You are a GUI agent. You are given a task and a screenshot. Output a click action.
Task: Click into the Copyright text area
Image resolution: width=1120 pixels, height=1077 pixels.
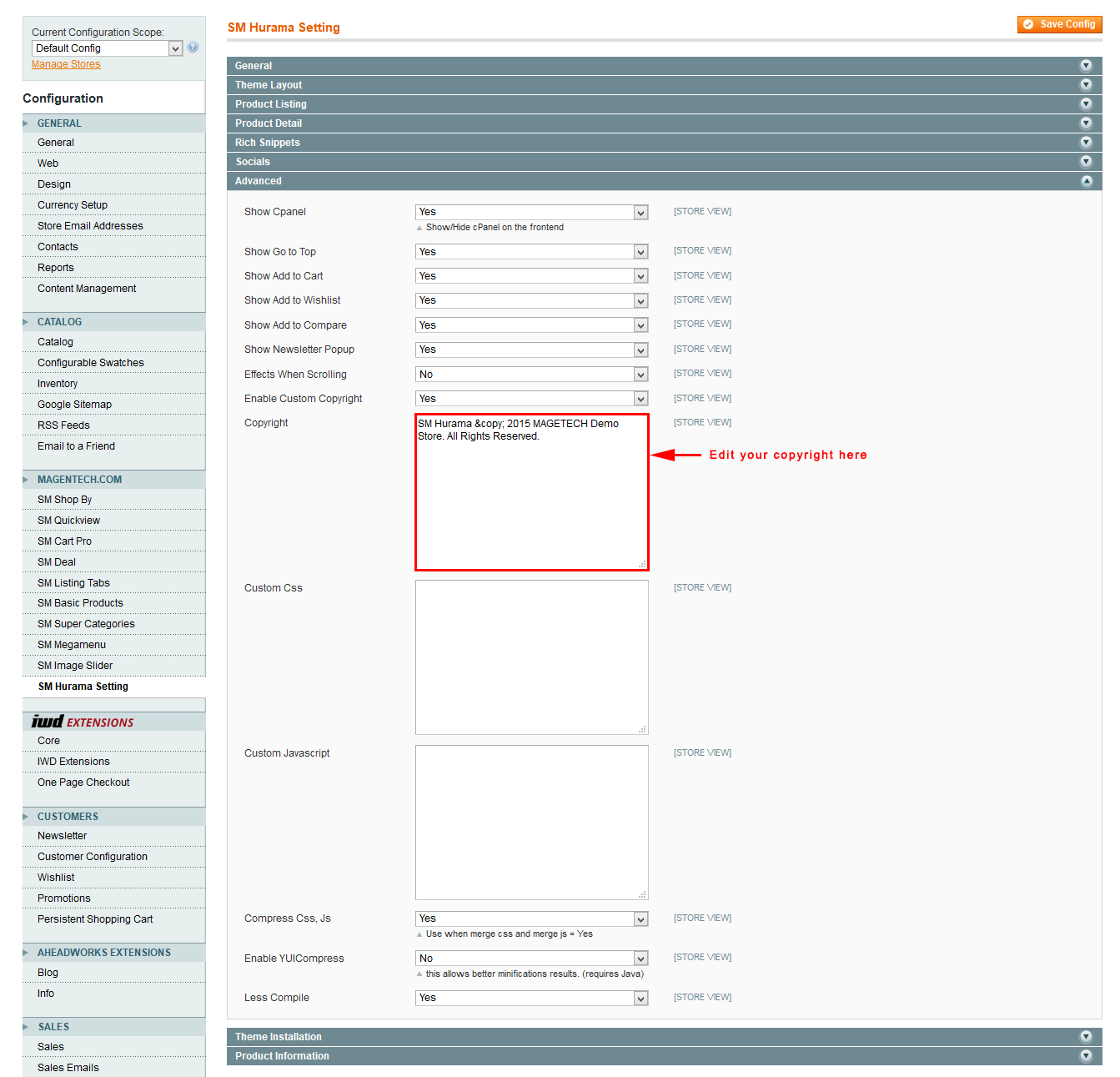tap(532, 492)
